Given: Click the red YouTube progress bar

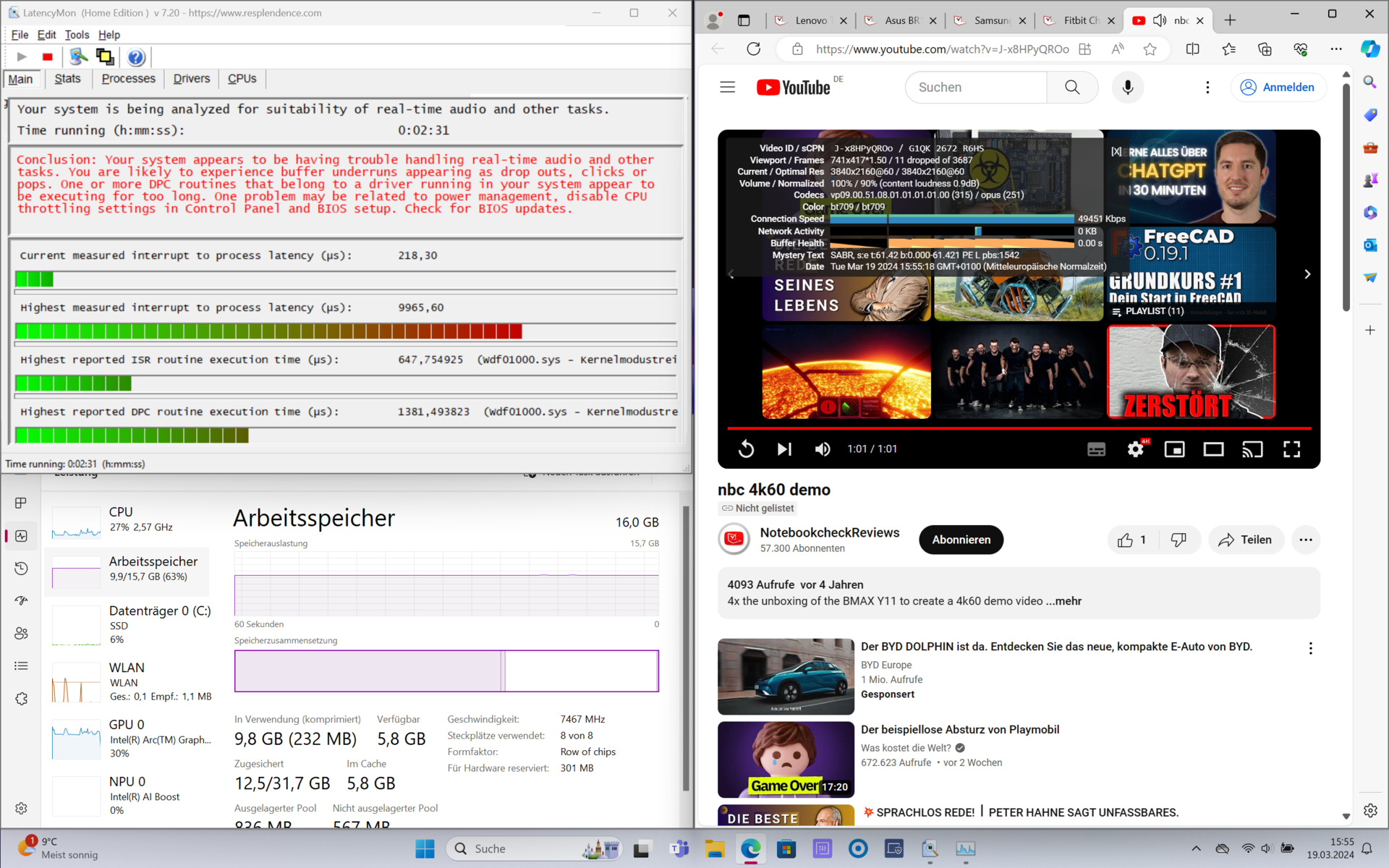Looking at the screenshot, I should point(1019,428).
